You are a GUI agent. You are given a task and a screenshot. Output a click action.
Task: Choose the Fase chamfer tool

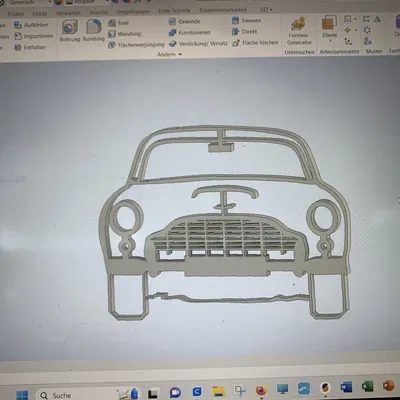(x=118, y=23)
